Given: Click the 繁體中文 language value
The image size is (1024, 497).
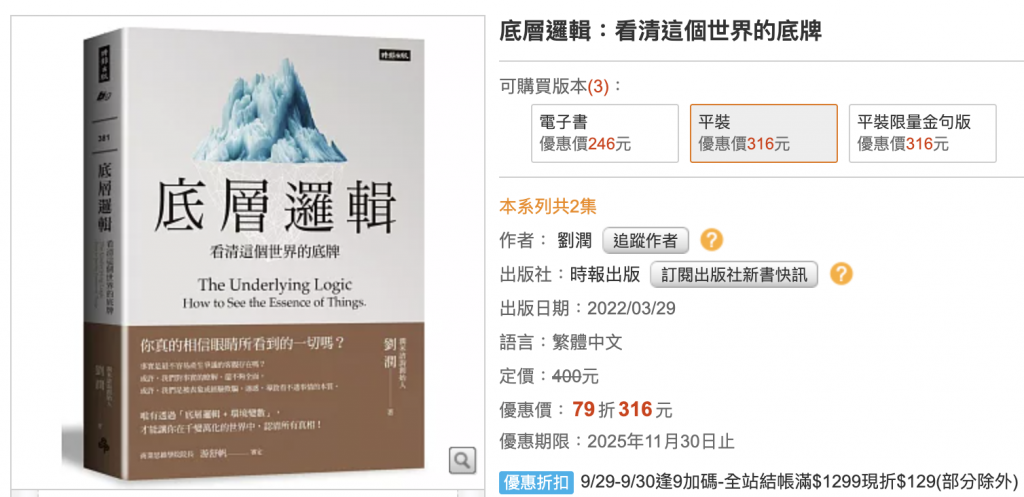Looking at the screenshot, I should click(x=586, y=342).
